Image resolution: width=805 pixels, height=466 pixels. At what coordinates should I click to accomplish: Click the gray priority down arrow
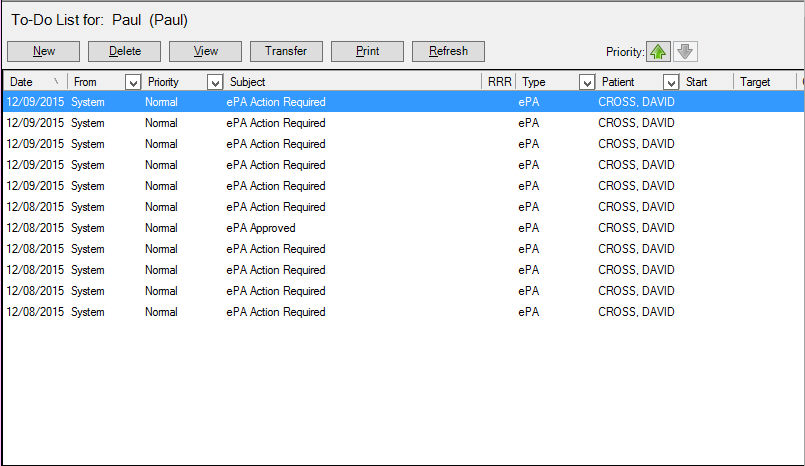coord(685,51)
